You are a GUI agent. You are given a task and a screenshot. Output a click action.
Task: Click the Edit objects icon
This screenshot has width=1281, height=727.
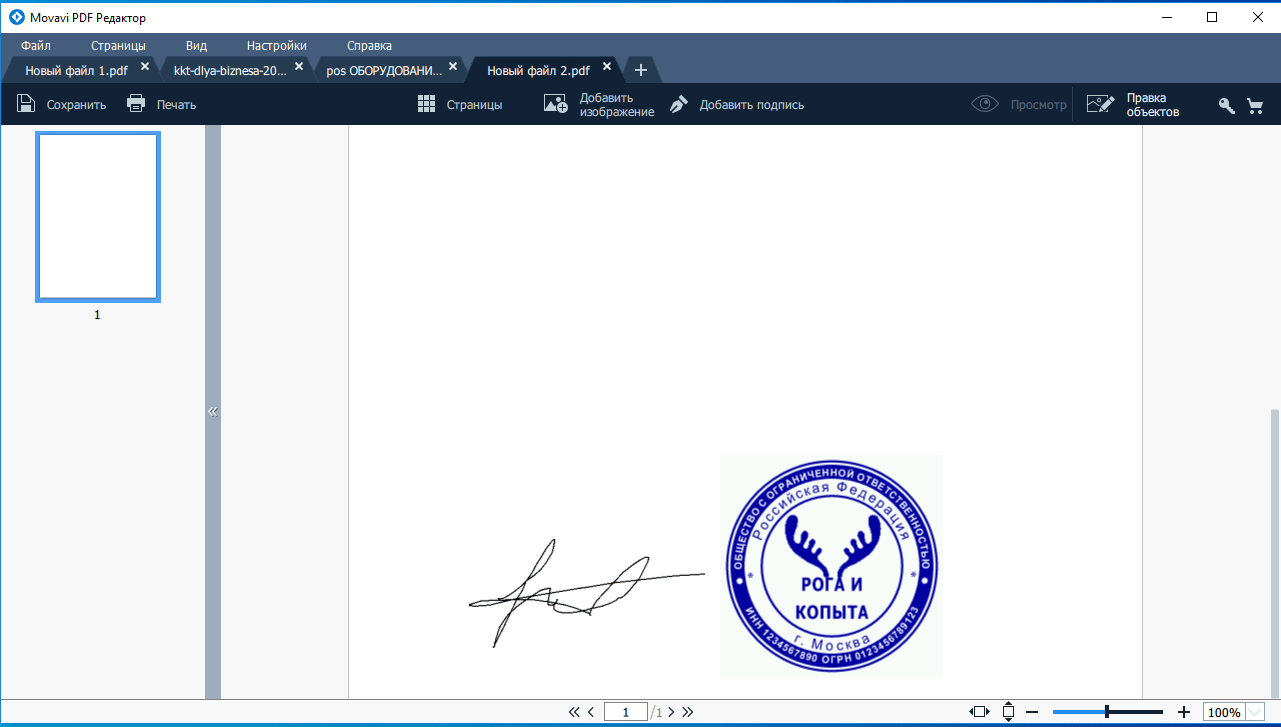click(1101, 104)
